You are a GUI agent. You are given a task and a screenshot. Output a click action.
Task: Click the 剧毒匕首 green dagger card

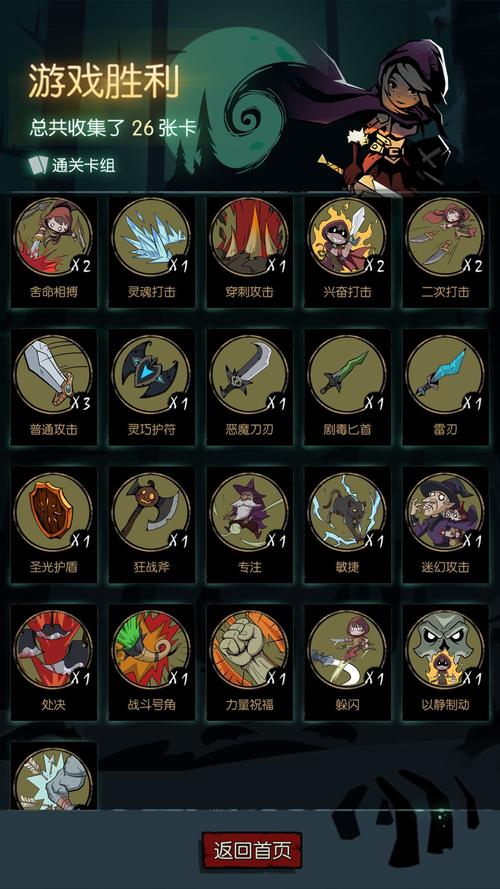[348, 388]
